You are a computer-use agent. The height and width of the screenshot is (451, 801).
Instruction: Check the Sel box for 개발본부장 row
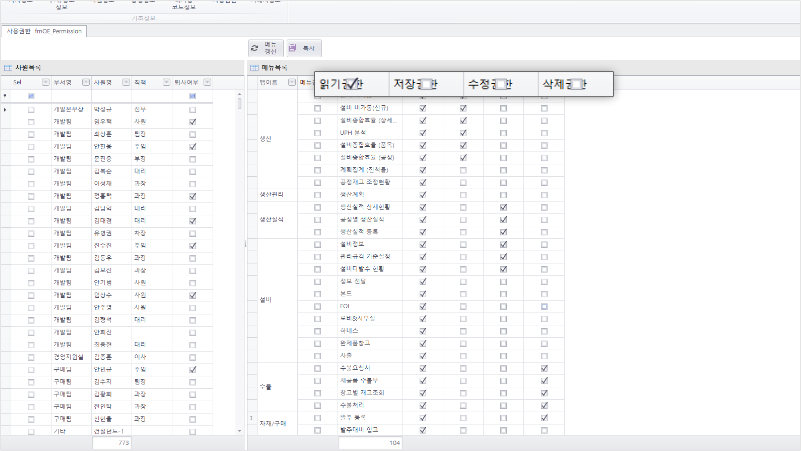(x=31, y=110)
